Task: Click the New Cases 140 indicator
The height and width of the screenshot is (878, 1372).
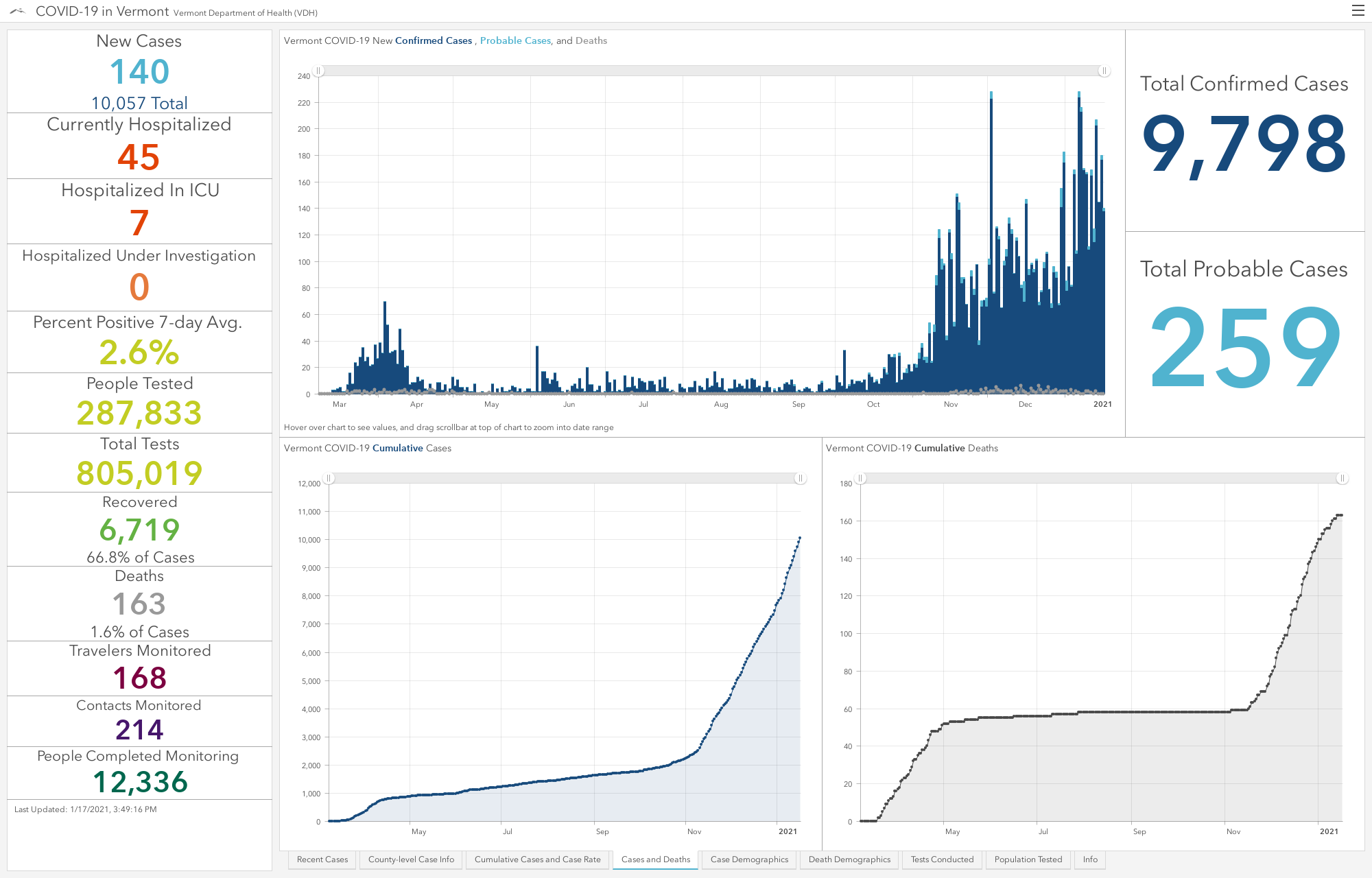Action: coord(139,71)
